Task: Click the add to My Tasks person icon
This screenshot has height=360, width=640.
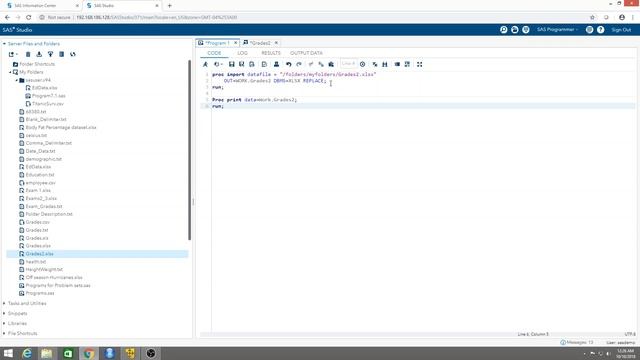Action: click(x=276, y=64)
